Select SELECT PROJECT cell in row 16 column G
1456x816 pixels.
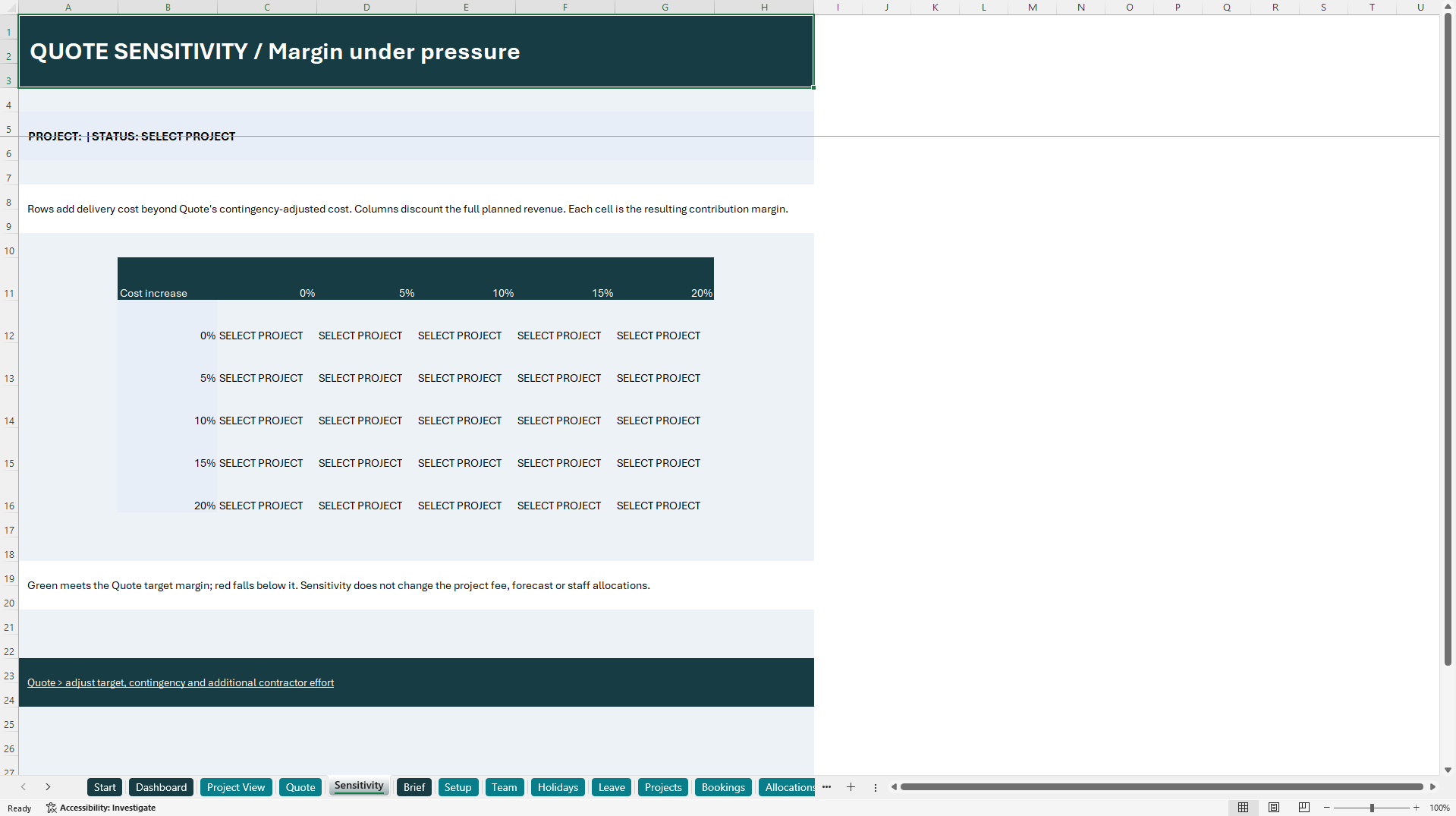pyautogui.click(x=665, y=491)
